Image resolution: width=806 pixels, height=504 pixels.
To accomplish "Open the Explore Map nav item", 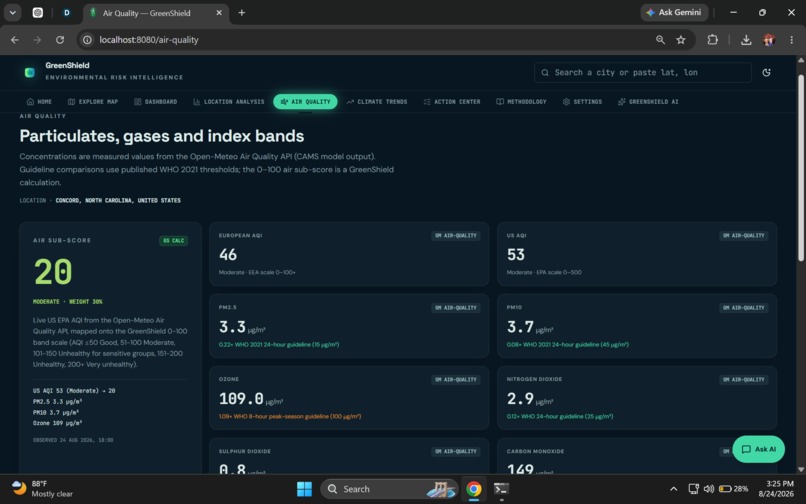I will click(x=93, y=102).
